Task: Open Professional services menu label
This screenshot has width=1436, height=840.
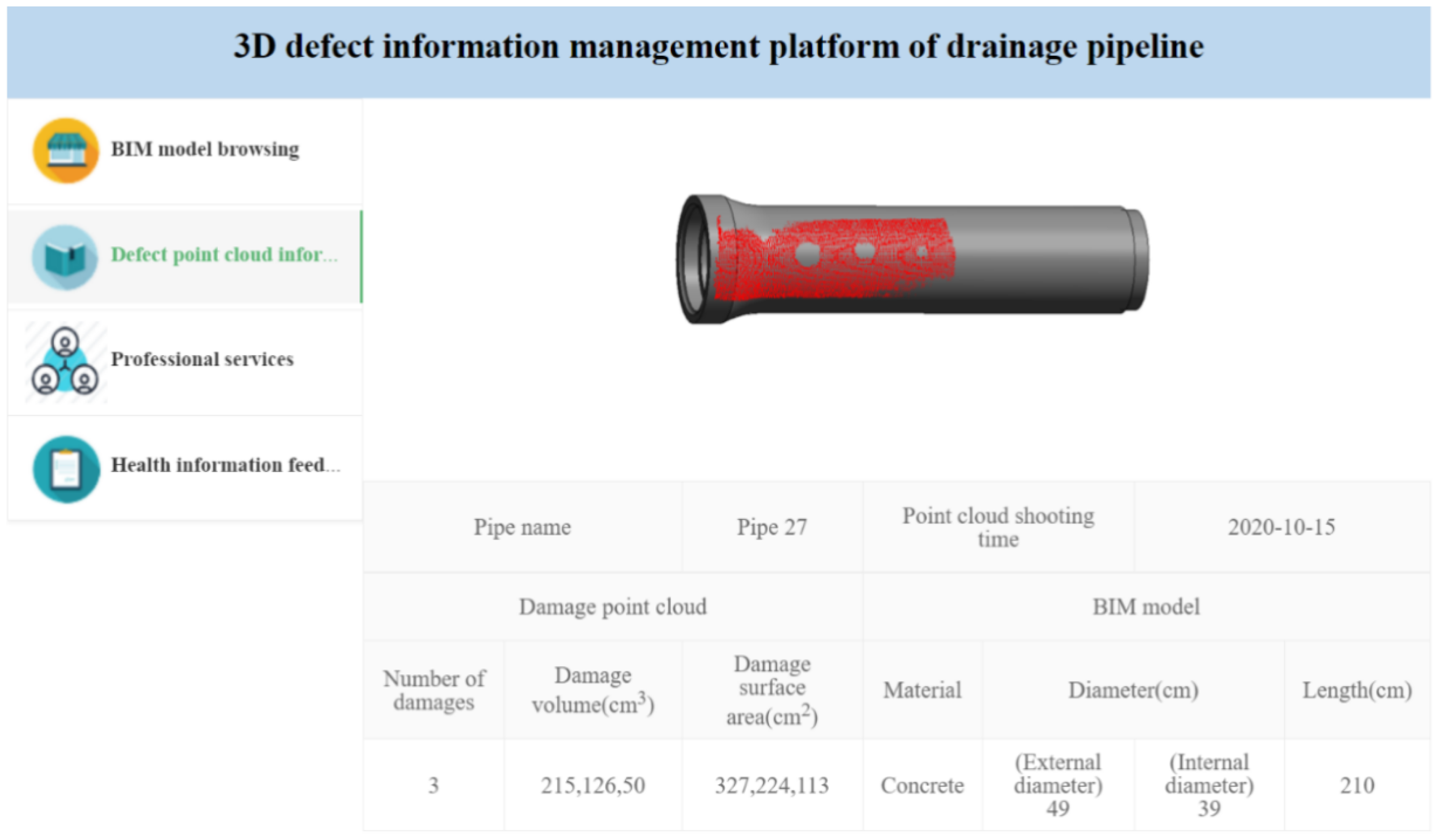Action: pyautogui.click(x=202, y=359)
